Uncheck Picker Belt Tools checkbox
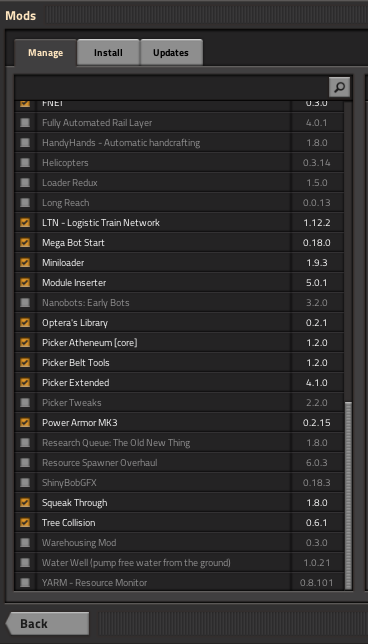The height and width of the screenshot is (644, 368). point(25,363)
